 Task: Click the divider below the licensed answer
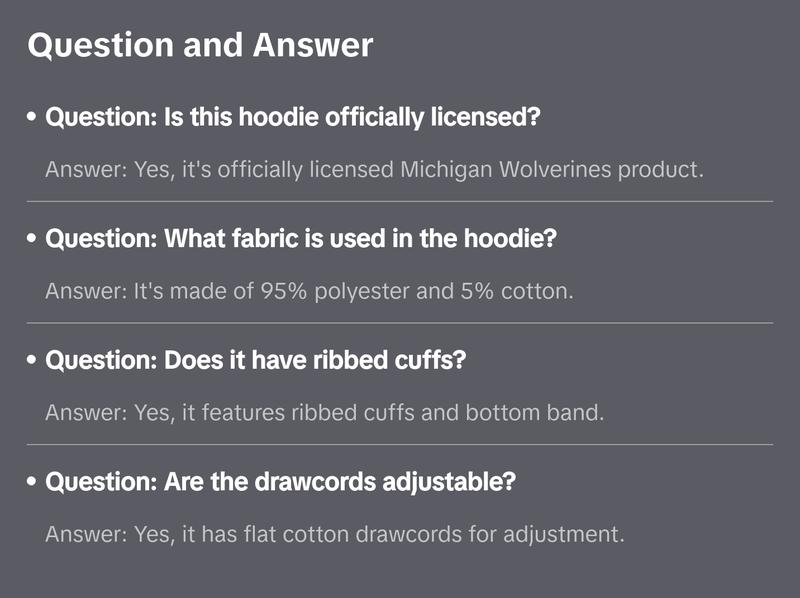point(400,201)
